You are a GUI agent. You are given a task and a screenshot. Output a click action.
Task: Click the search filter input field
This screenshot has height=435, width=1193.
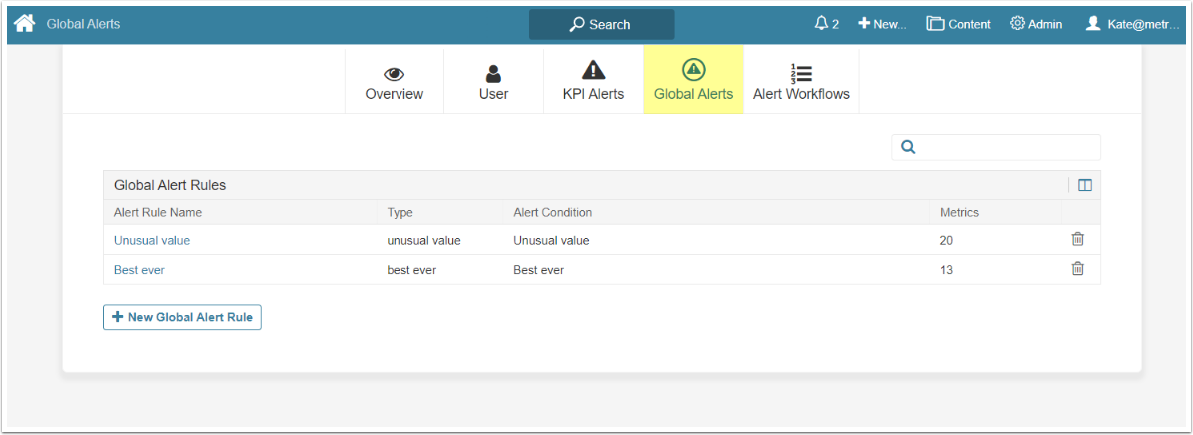coord(996,148)
